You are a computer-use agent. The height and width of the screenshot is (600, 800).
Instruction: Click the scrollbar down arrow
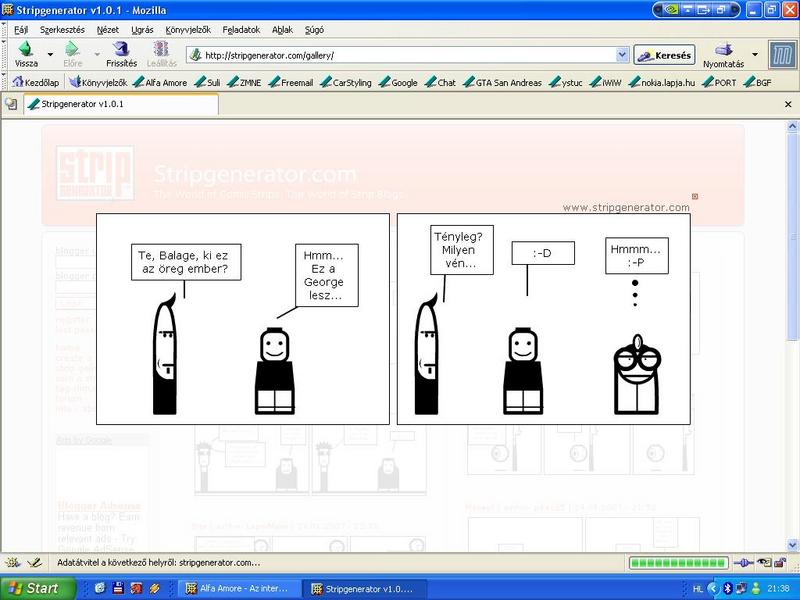click(x=792, y=545)
